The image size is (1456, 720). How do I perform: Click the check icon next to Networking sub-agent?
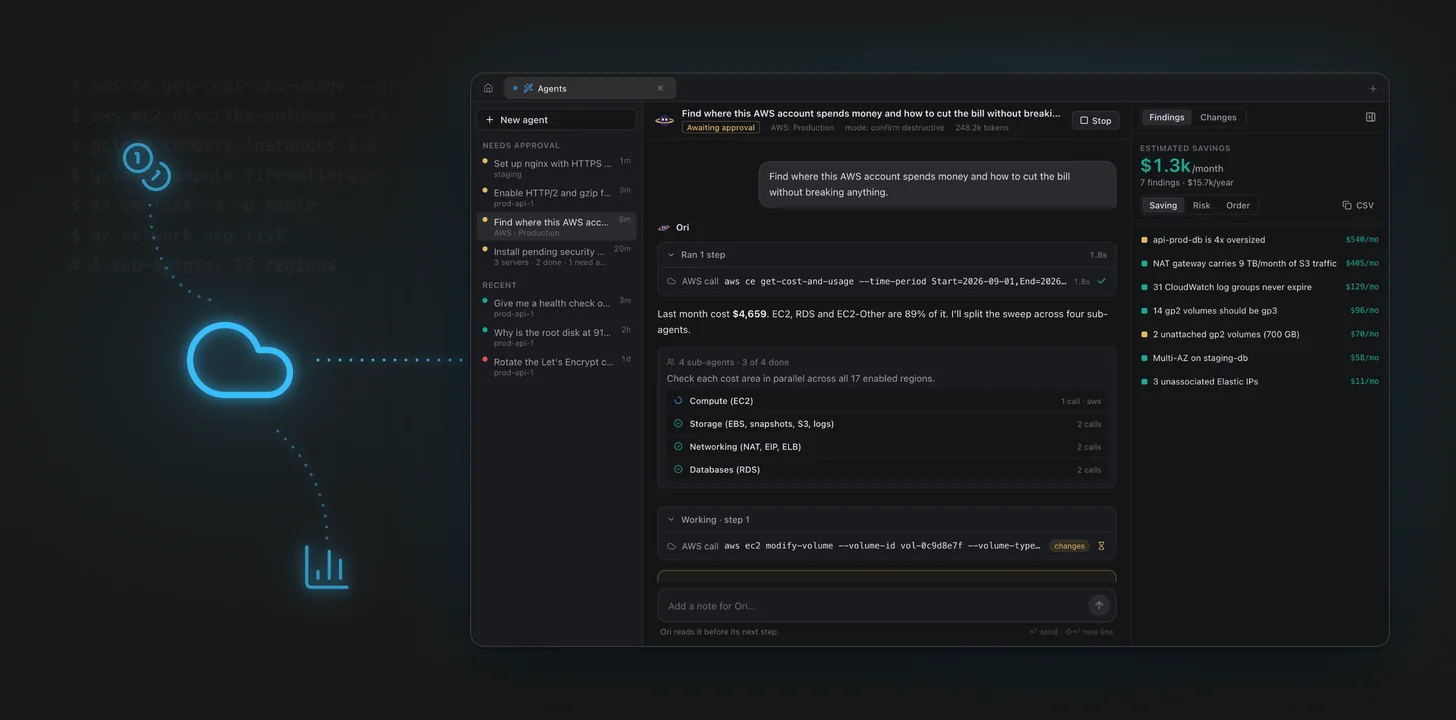click(678, 446)
